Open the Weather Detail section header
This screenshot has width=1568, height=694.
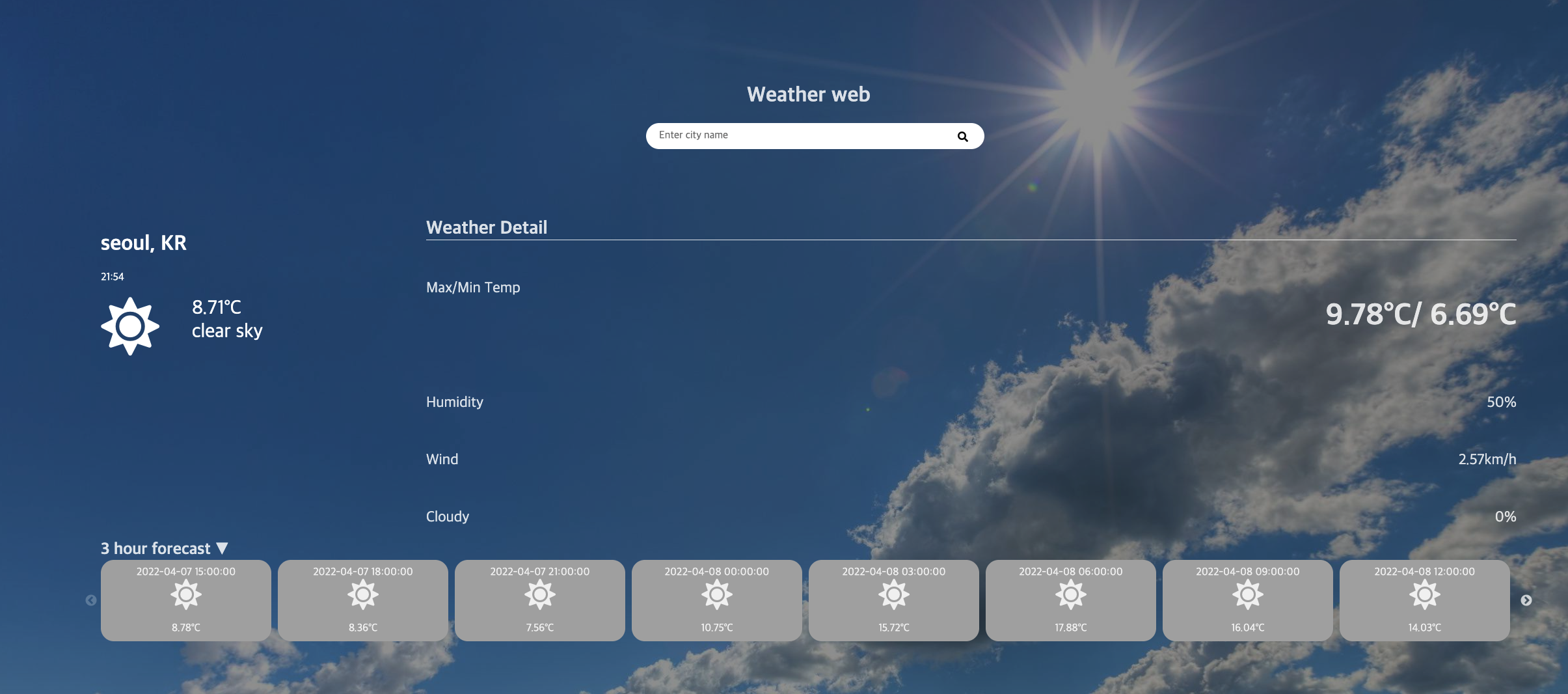pos(487,227)
